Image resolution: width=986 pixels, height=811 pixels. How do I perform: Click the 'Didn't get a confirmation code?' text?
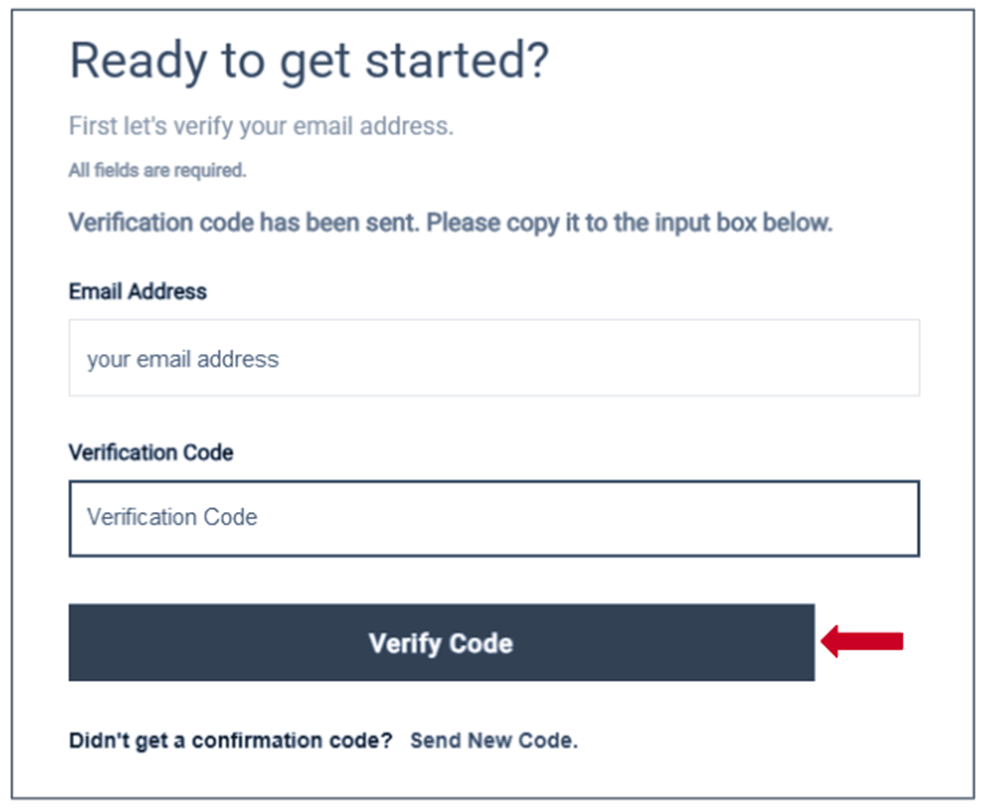pos(230,741)
